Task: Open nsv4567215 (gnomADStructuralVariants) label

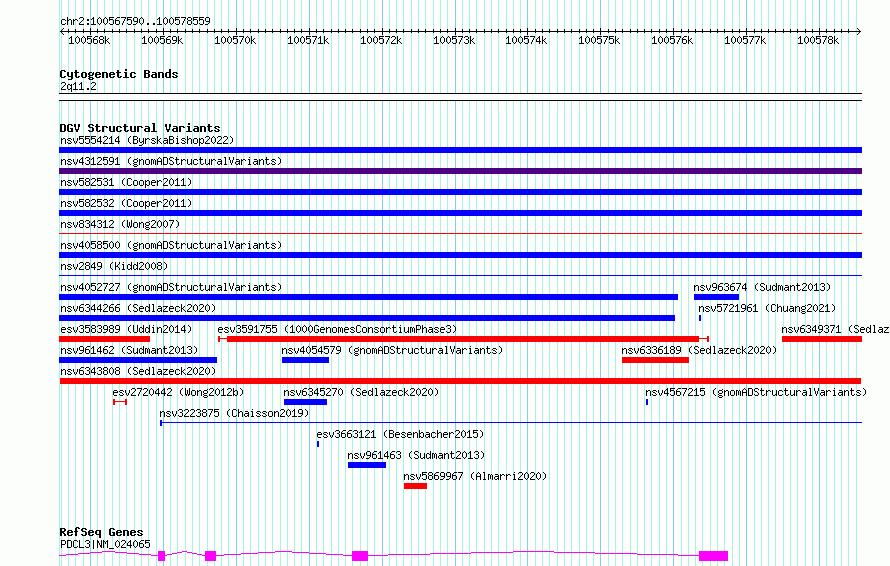Action: click(x=756, y=392)
